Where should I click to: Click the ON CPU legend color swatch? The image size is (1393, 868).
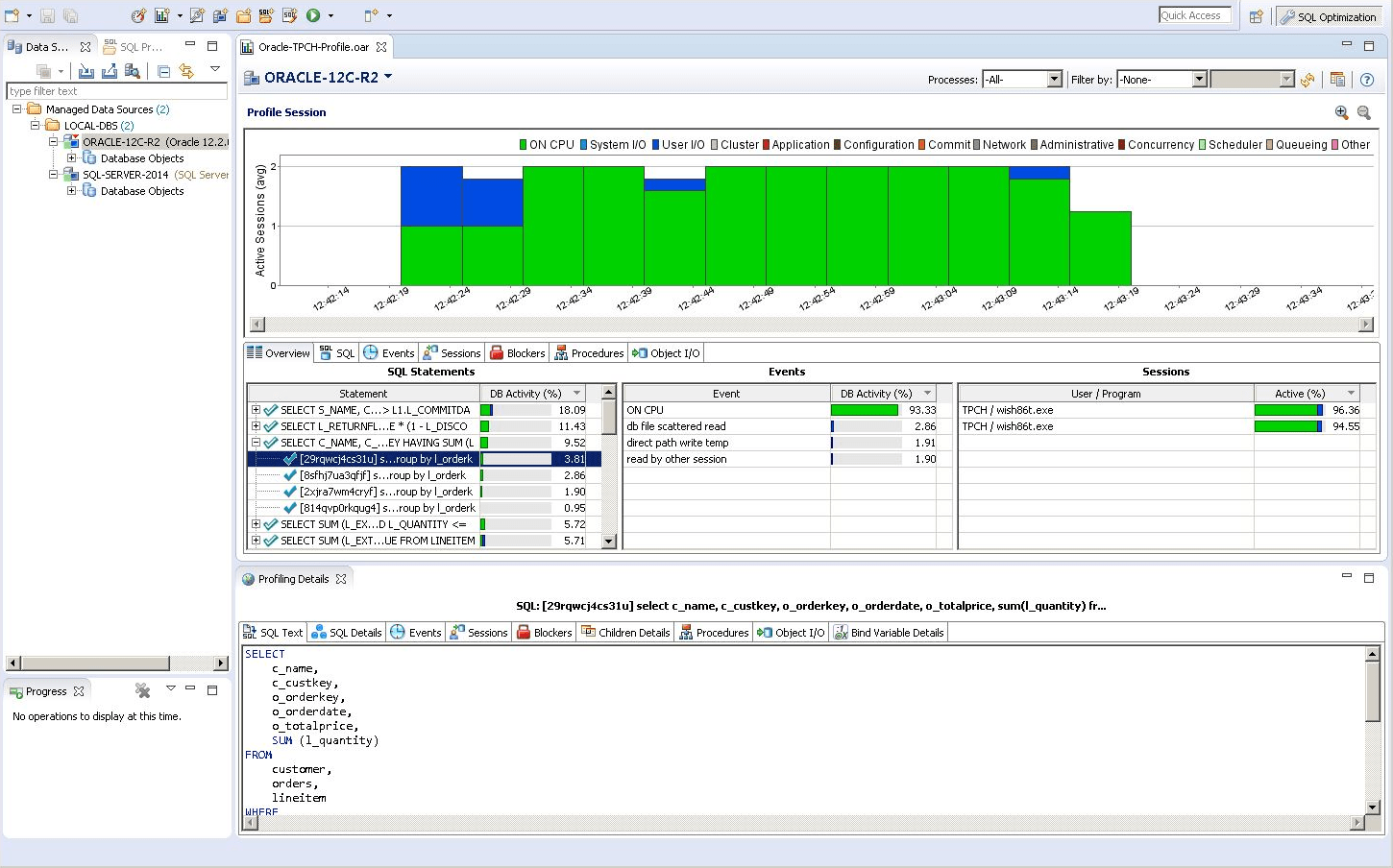coord(524,145)
